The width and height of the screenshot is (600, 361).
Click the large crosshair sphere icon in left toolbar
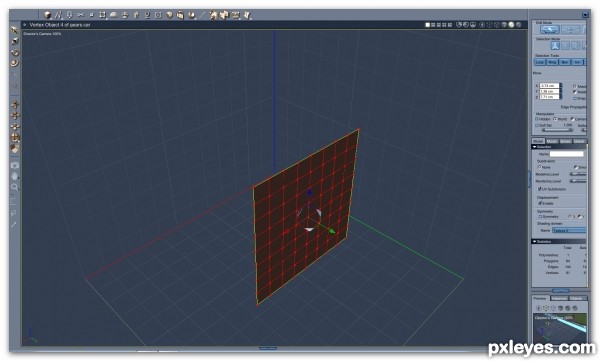pyautogui.click(x=15, y=137)
